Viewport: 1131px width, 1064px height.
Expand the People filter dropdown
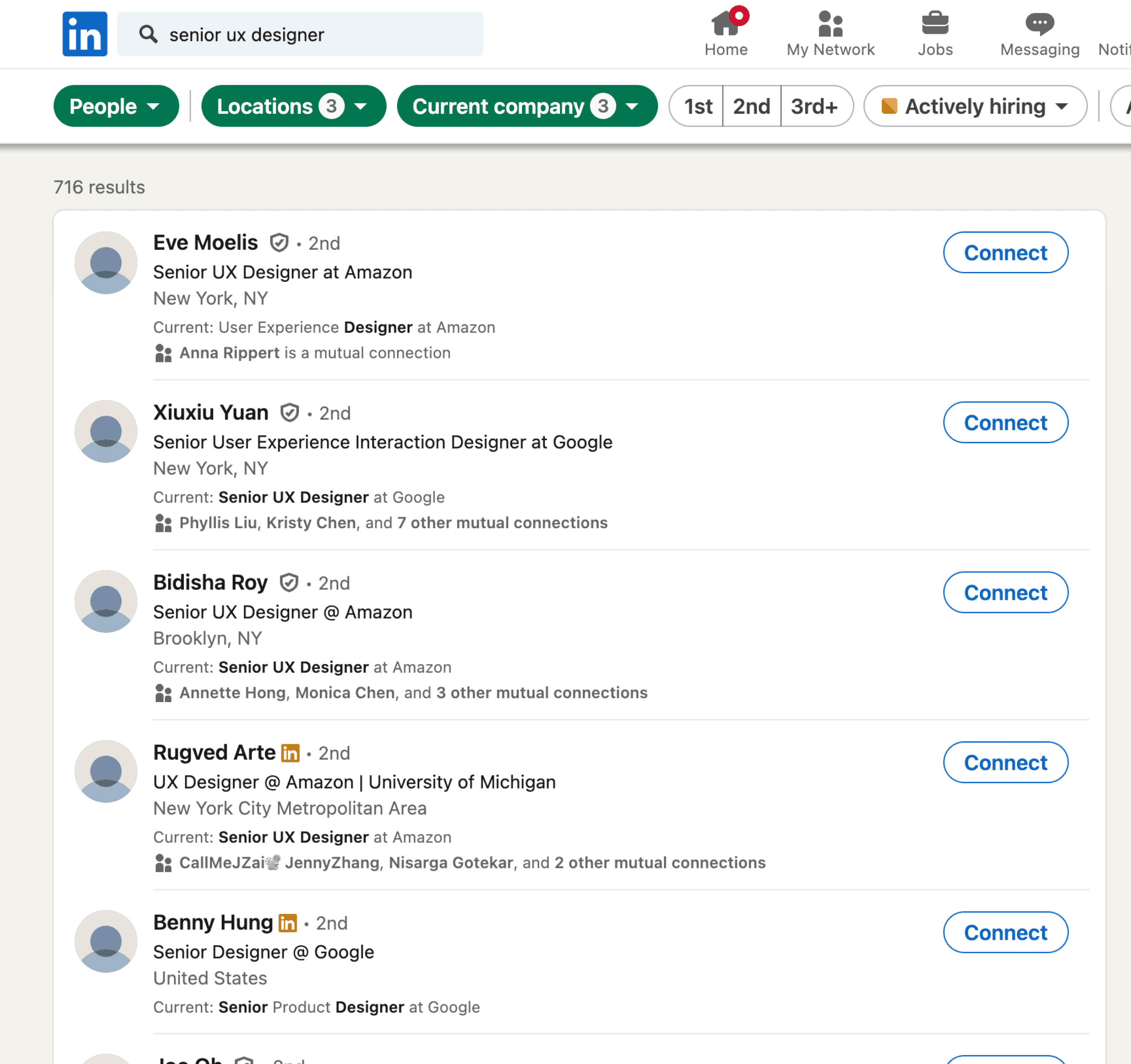pos(116,106)
